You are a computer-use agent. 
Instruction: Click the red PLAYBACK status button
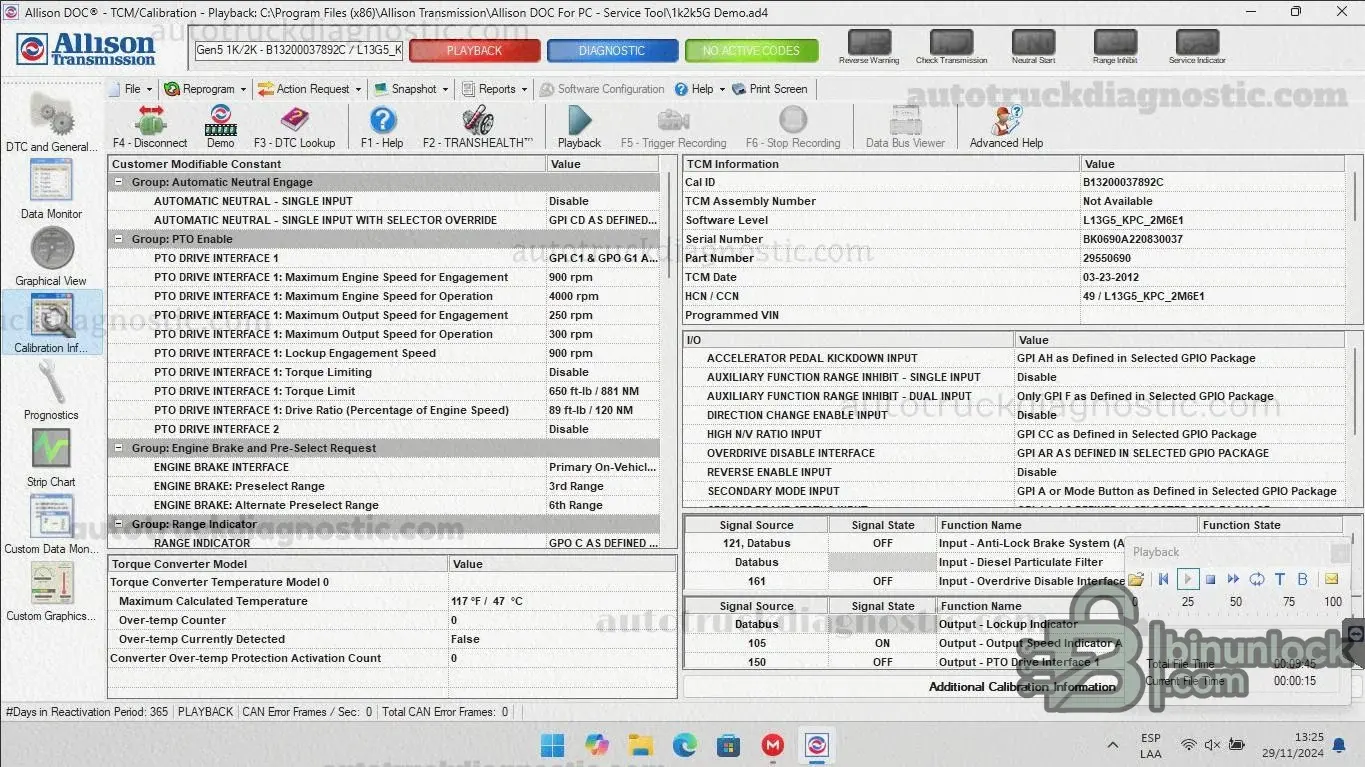tap(475, 50)
